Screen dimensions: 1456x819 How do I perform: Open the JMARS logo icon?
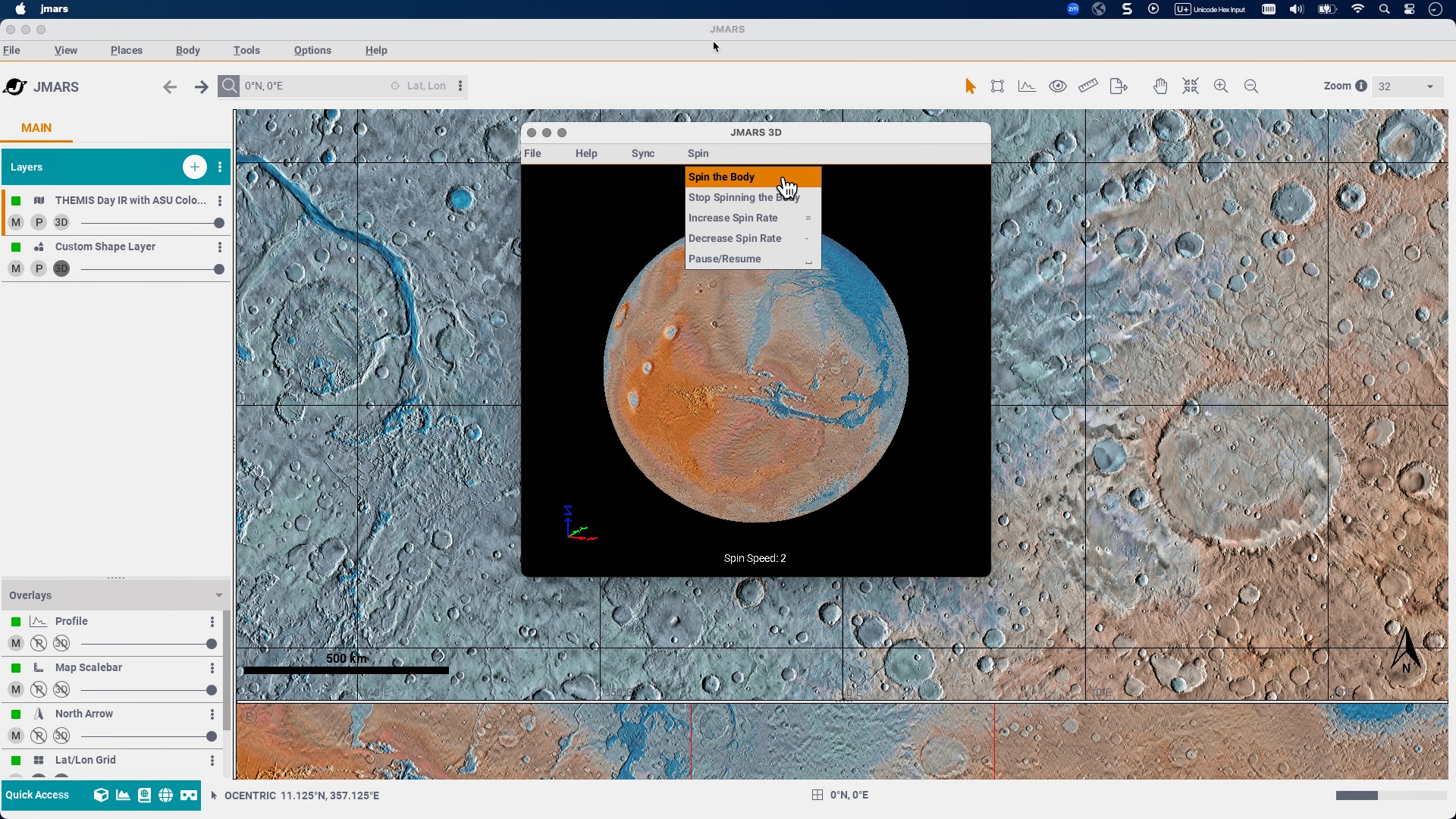click(15, 86)
